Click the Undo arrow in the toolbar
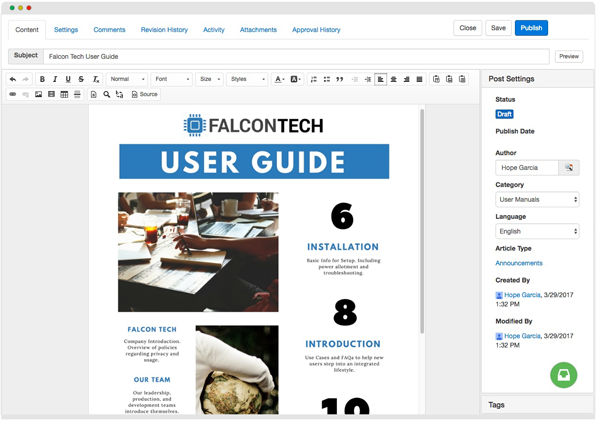This screenshot has height=421, width=600. point(13,79)
